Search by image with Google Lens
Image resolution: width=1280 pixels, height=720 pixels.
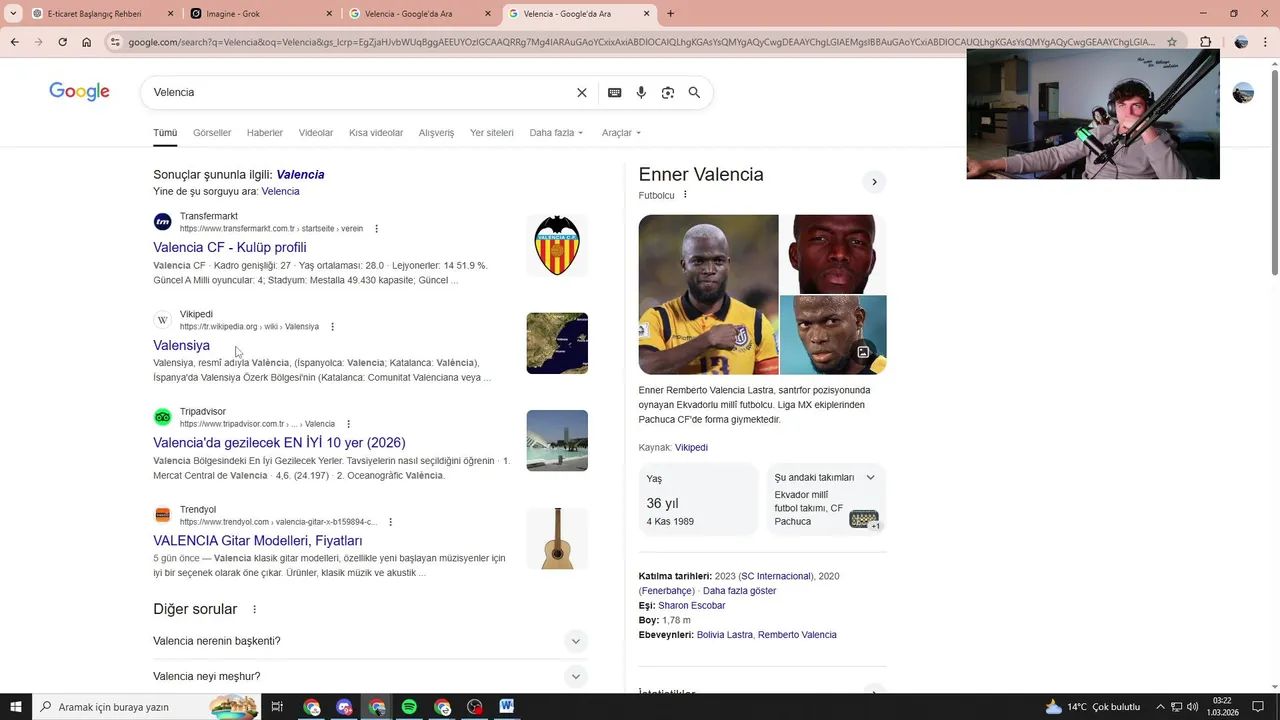pyautogui.click(x=668, y=92)
